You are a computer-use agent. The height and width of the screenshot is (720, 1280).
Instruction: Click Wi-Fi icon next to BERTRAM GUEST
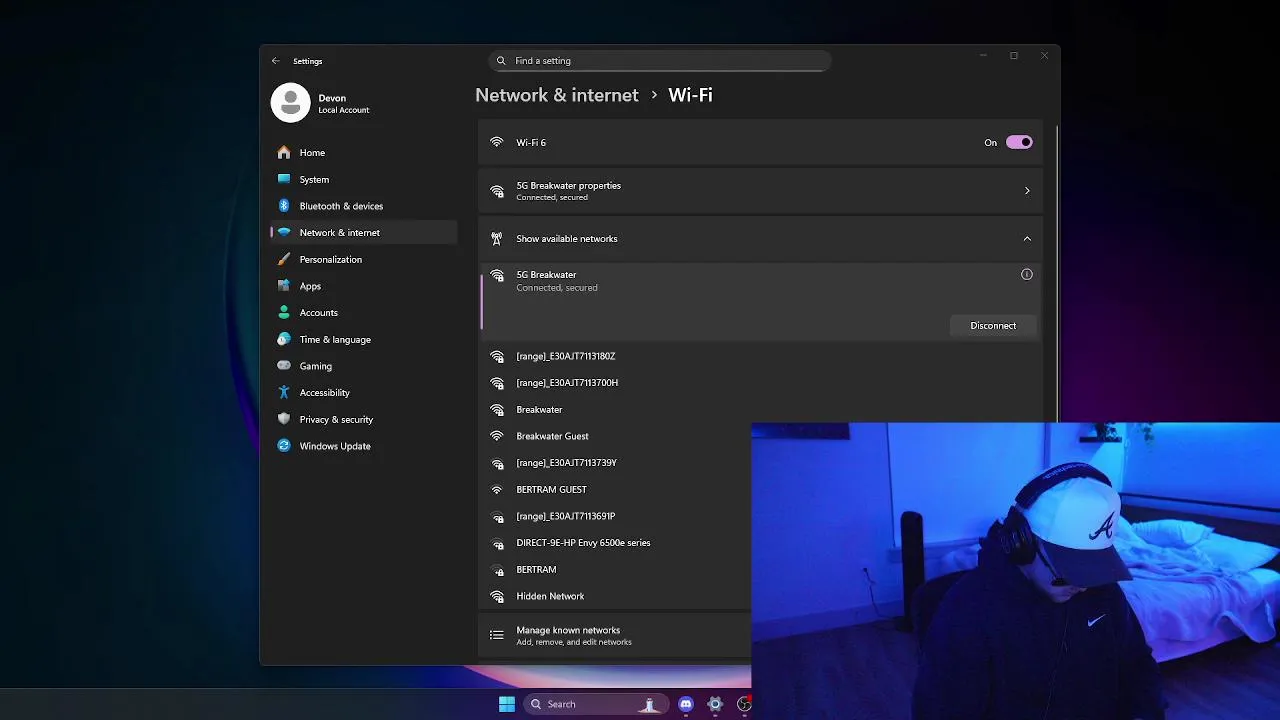coord(497,490)
